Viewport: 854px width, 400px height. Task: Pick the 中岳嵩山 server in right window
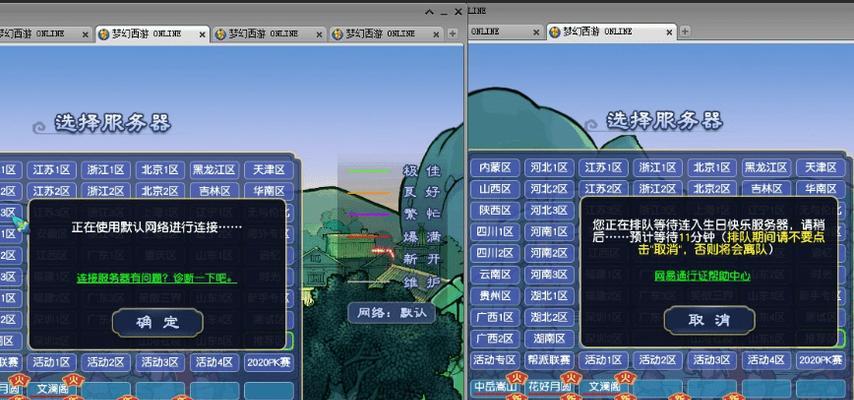tap(495, 387)
